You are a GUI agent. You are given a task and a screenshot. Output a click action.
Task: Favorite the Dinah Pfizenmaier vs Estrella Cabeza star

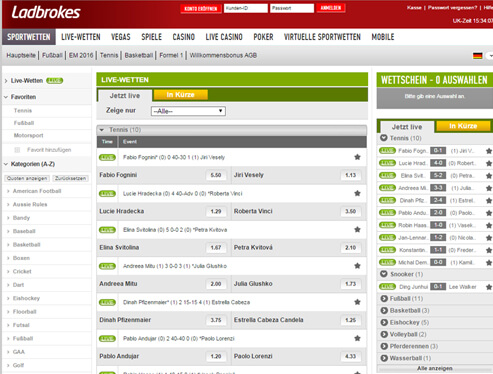coord(357,302)
